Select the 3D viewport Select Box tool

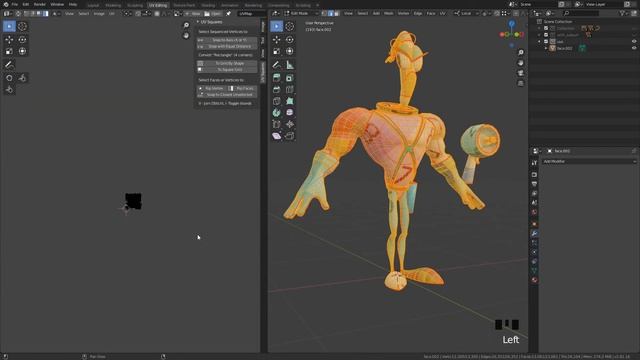coord(276,26)
